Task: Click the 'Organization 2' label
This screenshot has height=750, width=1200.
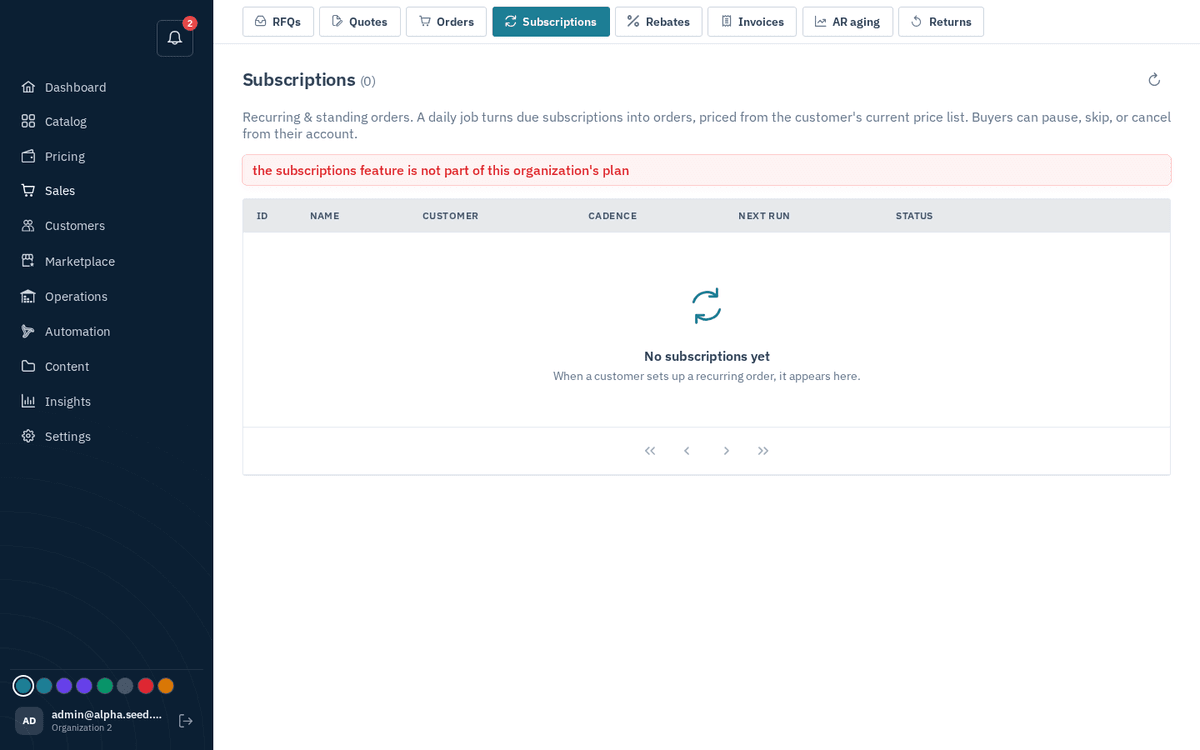Action: point(82,728)
